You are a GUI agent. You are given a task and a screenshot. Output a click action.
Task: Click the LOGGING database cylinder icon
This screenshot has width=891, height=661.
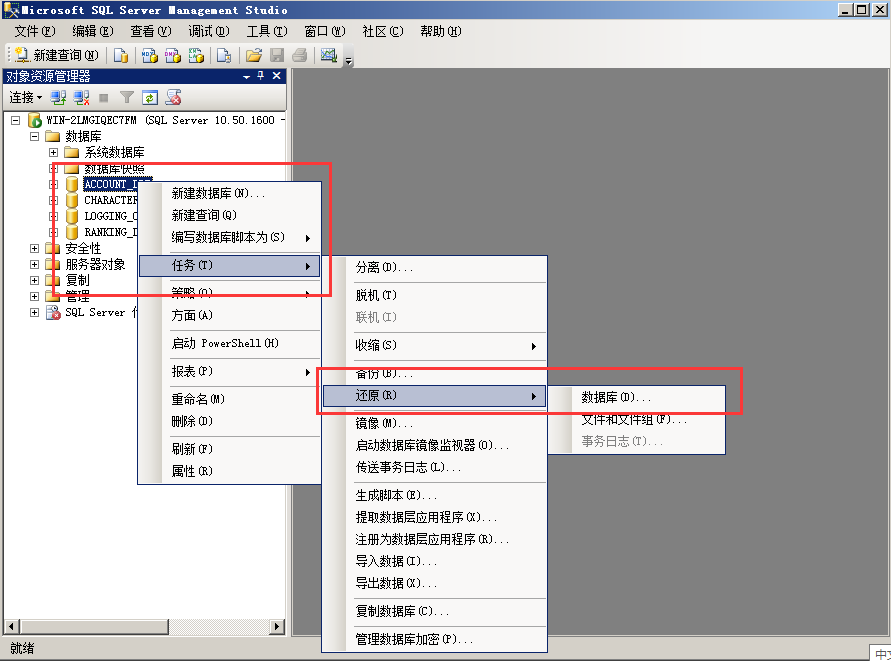(x=72, y=216)
